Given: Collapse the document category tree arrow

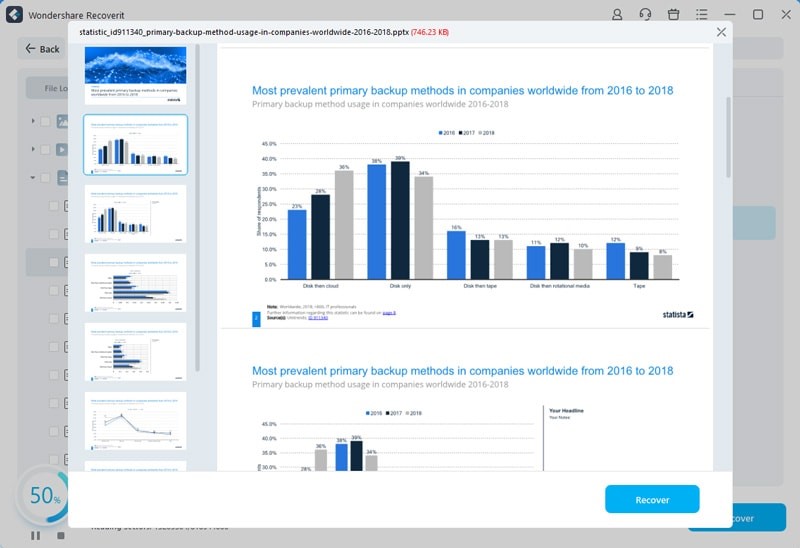Looking at the screenshot, I should 33,178.
